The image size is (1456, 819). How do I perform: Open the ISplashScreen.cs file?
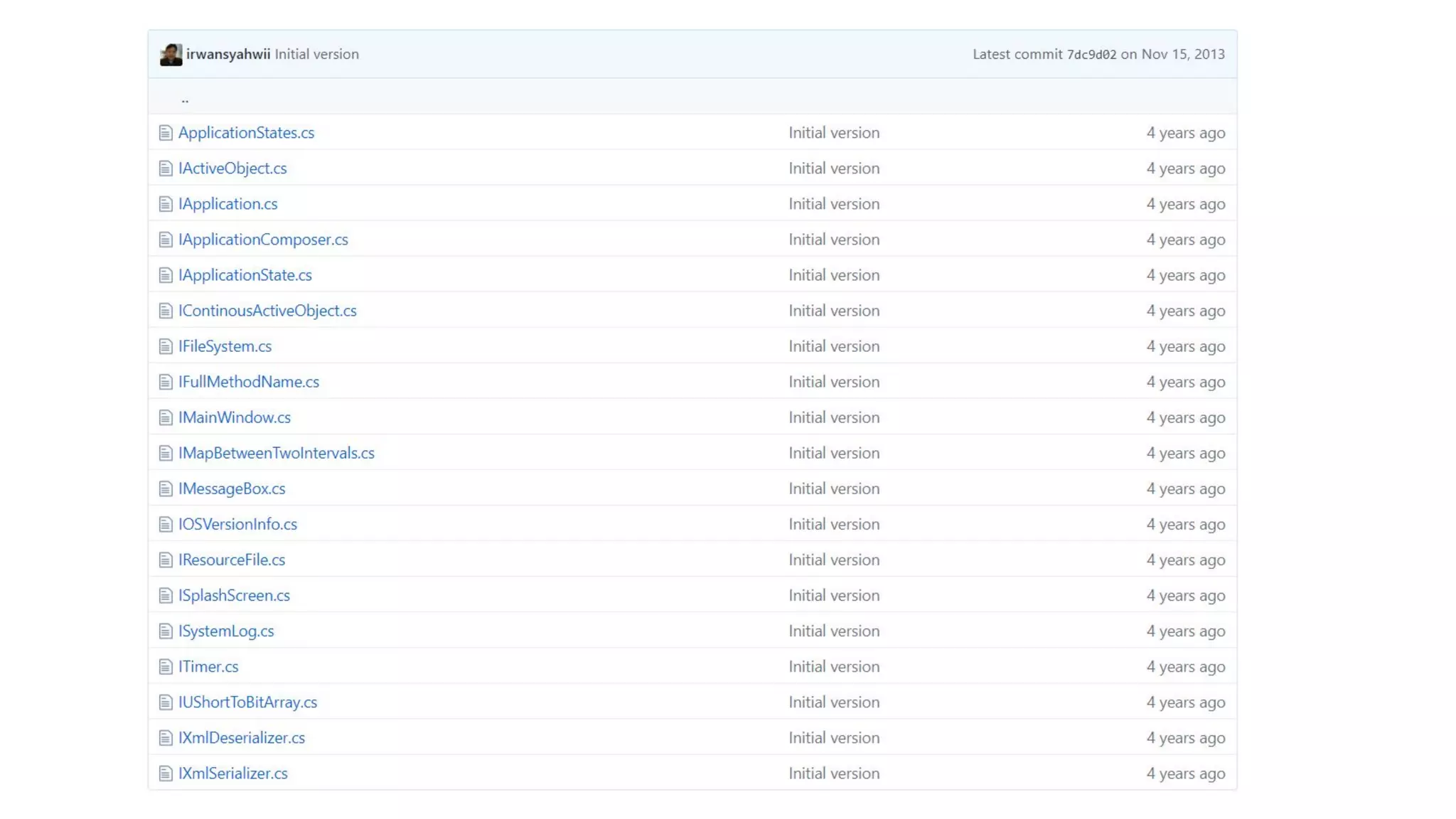point(234,596)
